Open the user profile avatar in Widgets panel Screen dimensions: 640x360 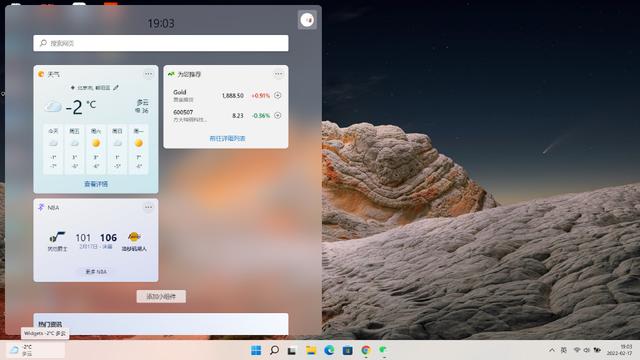tap(307, 20)
